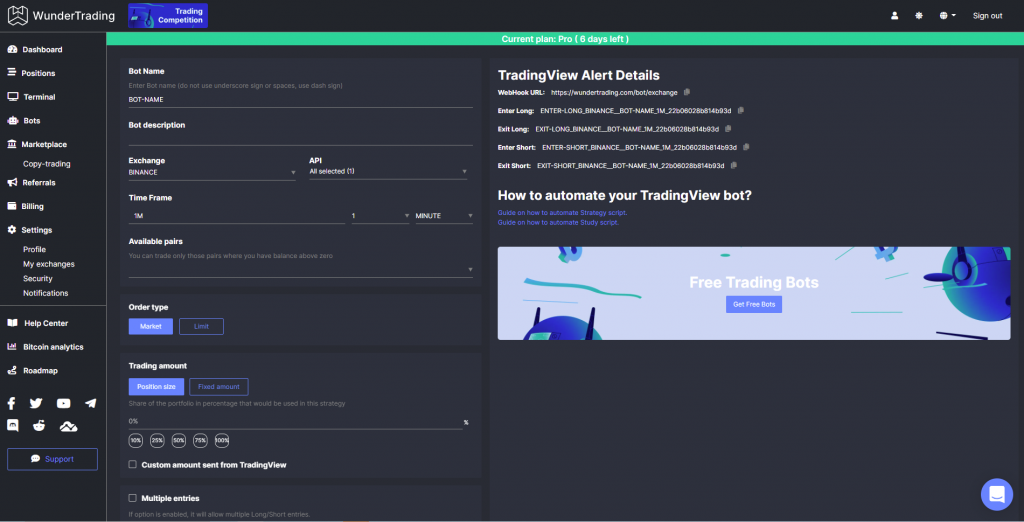This screenshot has width=1024, height=522.
Task: Open Settings in the sidebar
Action: pyautogui.click(x=29, y=230)
